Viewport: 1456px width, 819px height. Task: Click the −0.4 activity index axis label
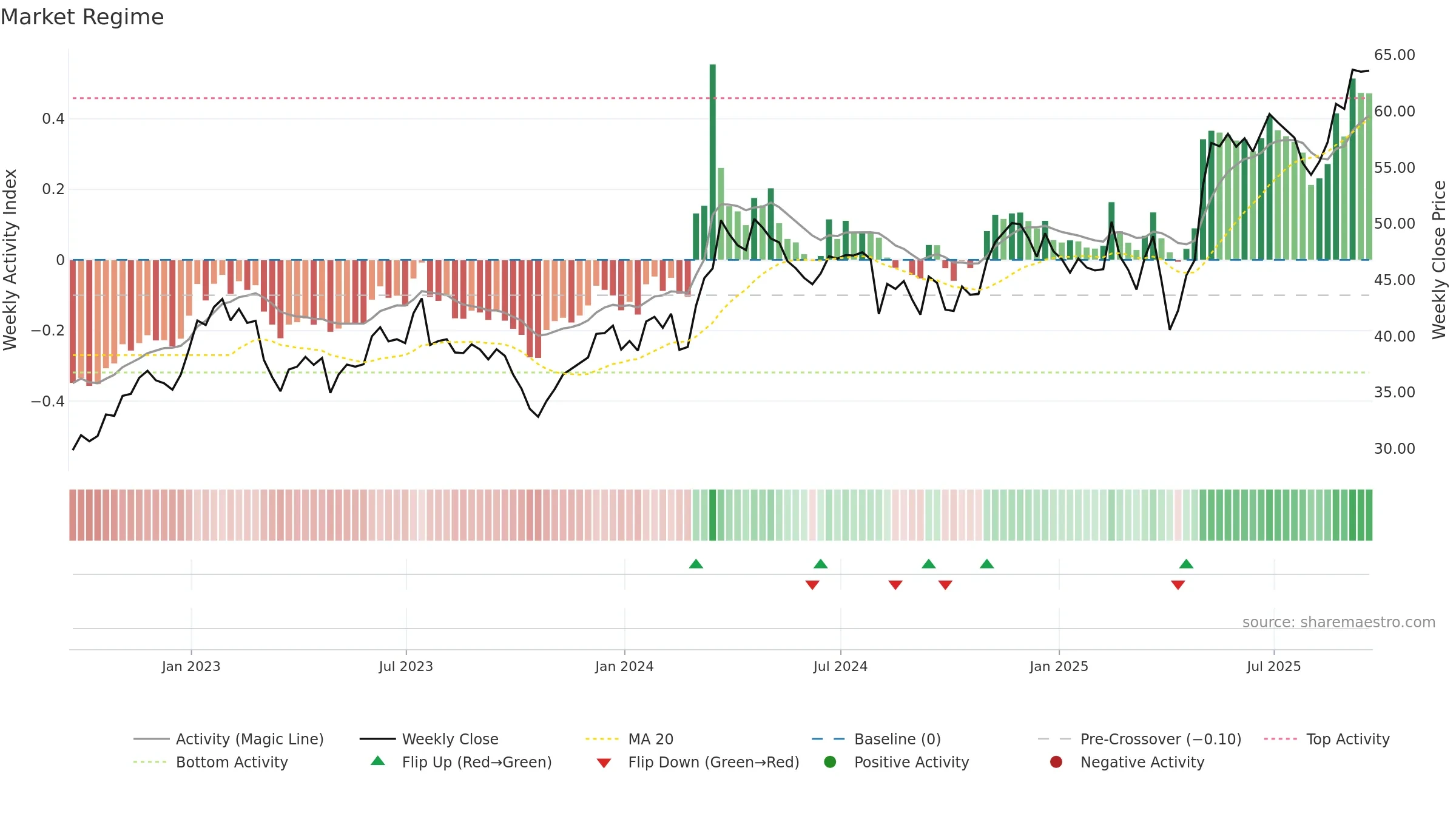pyautogui.click(x=48, y=402)
